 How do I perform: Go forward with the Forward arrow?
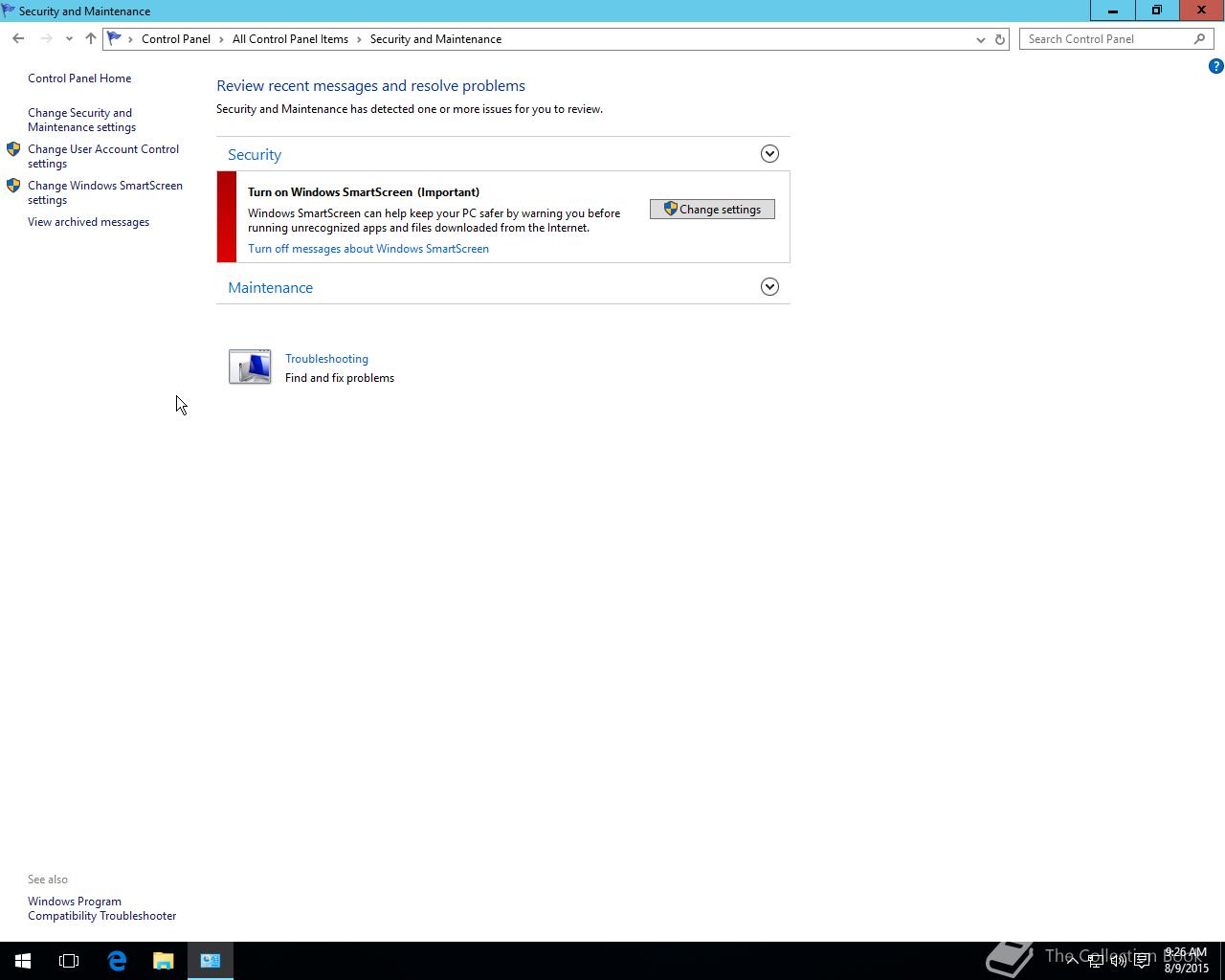coord(46,39)
